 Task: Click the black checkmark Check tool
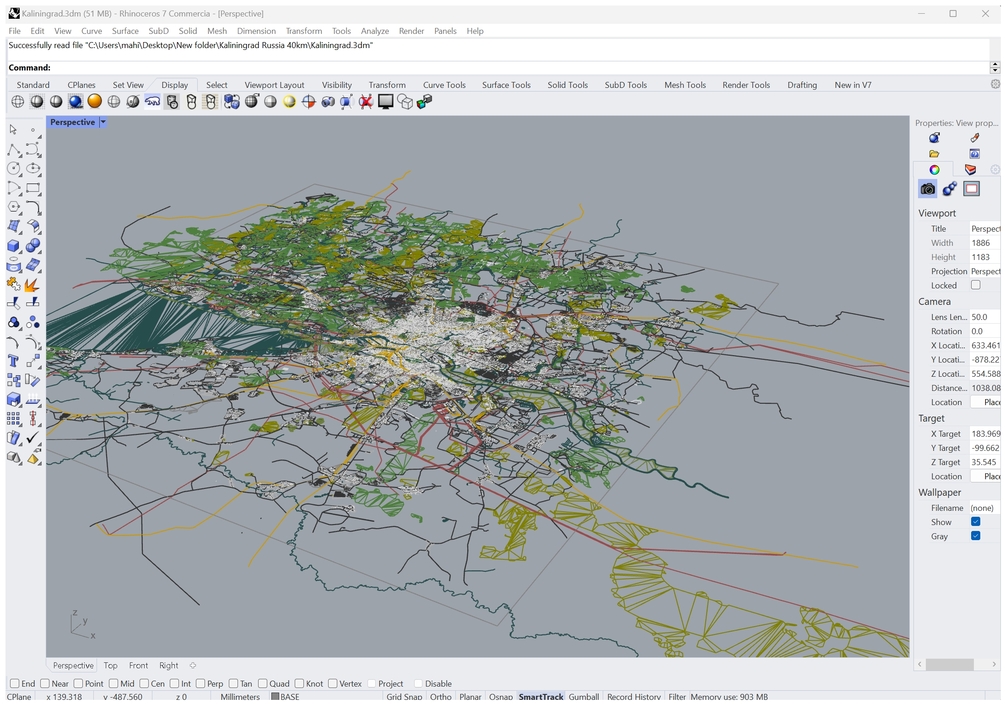coord(33,438)
